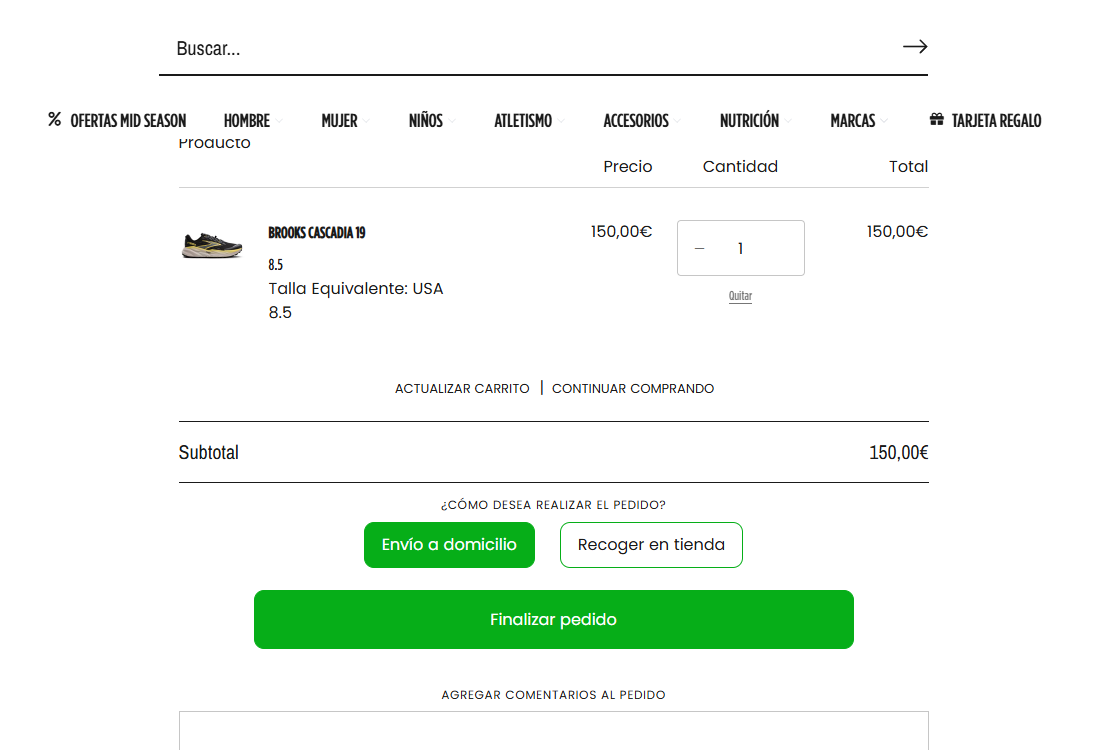Click the Finalizar pedido button
Image resolution: width=1098 pixels, height=750 pixels.
[x=553, y=620]
